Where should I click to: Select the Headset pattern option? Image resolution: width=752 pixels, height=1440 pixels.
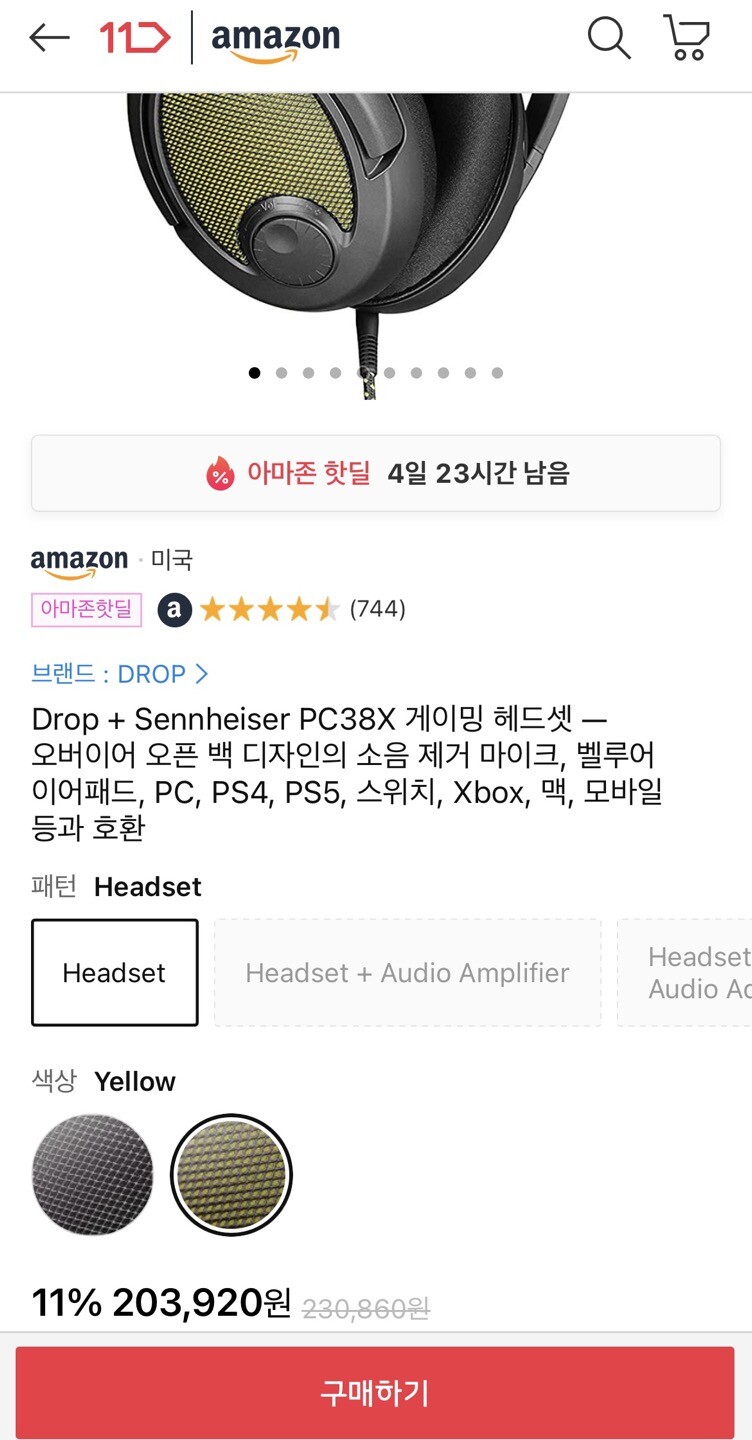[x=114, y=971]
